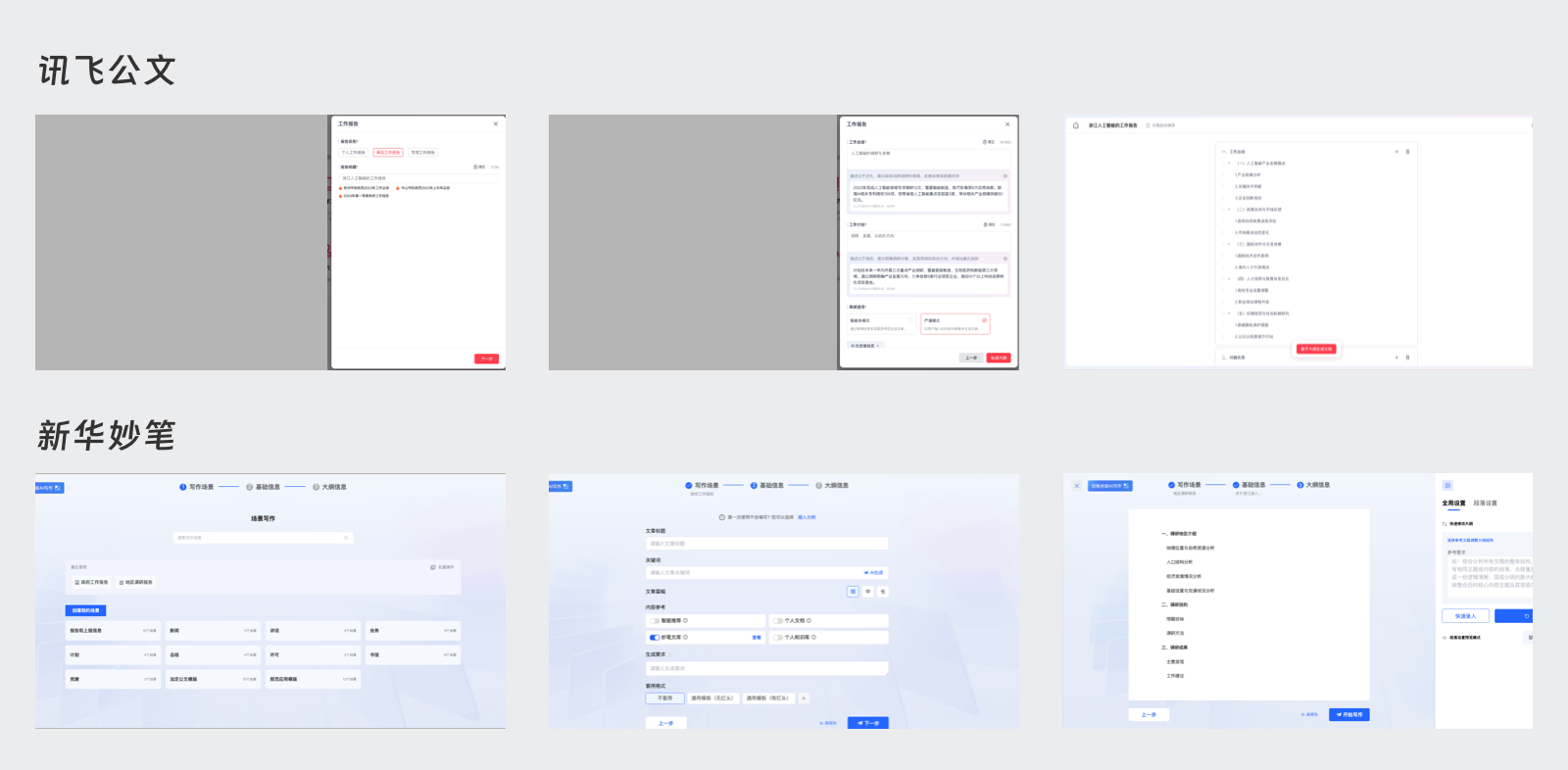This screenshot has height=770, width=1568.
Task: Close the 工作报告 dialog containing 工作计划
Action: tap(1007, 124)
